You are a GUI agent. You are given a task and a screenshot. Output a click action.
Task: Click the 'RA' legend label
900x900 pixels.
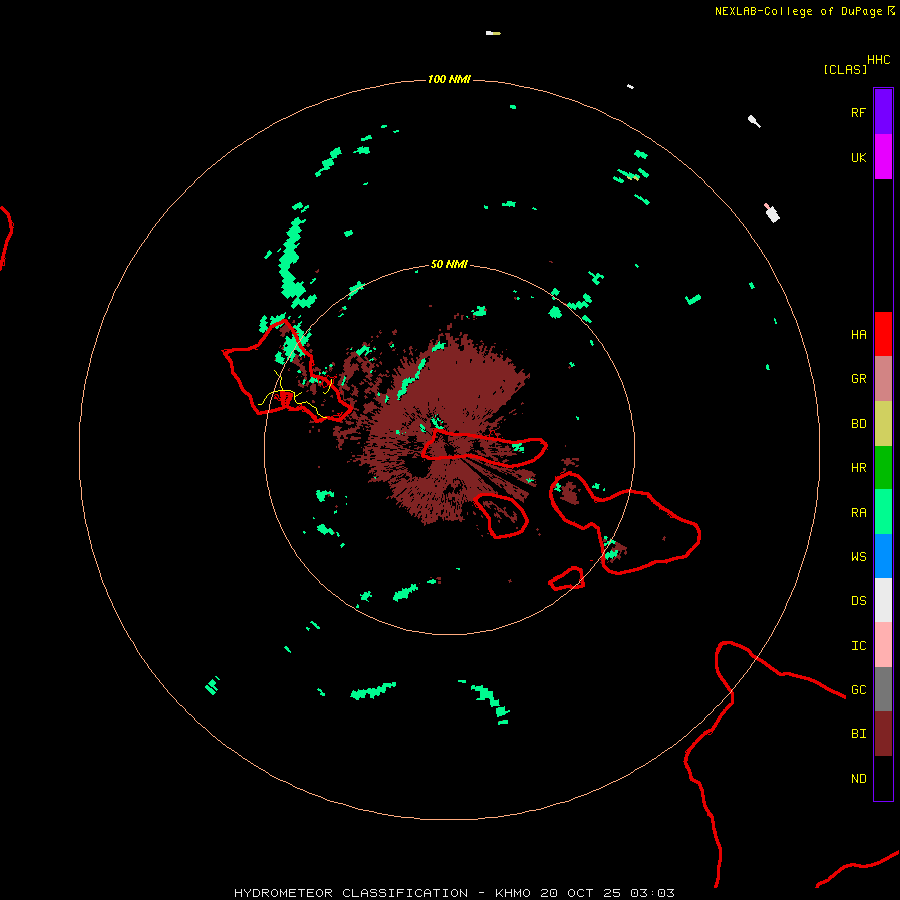pyautogui.click(x=859, y=513)
